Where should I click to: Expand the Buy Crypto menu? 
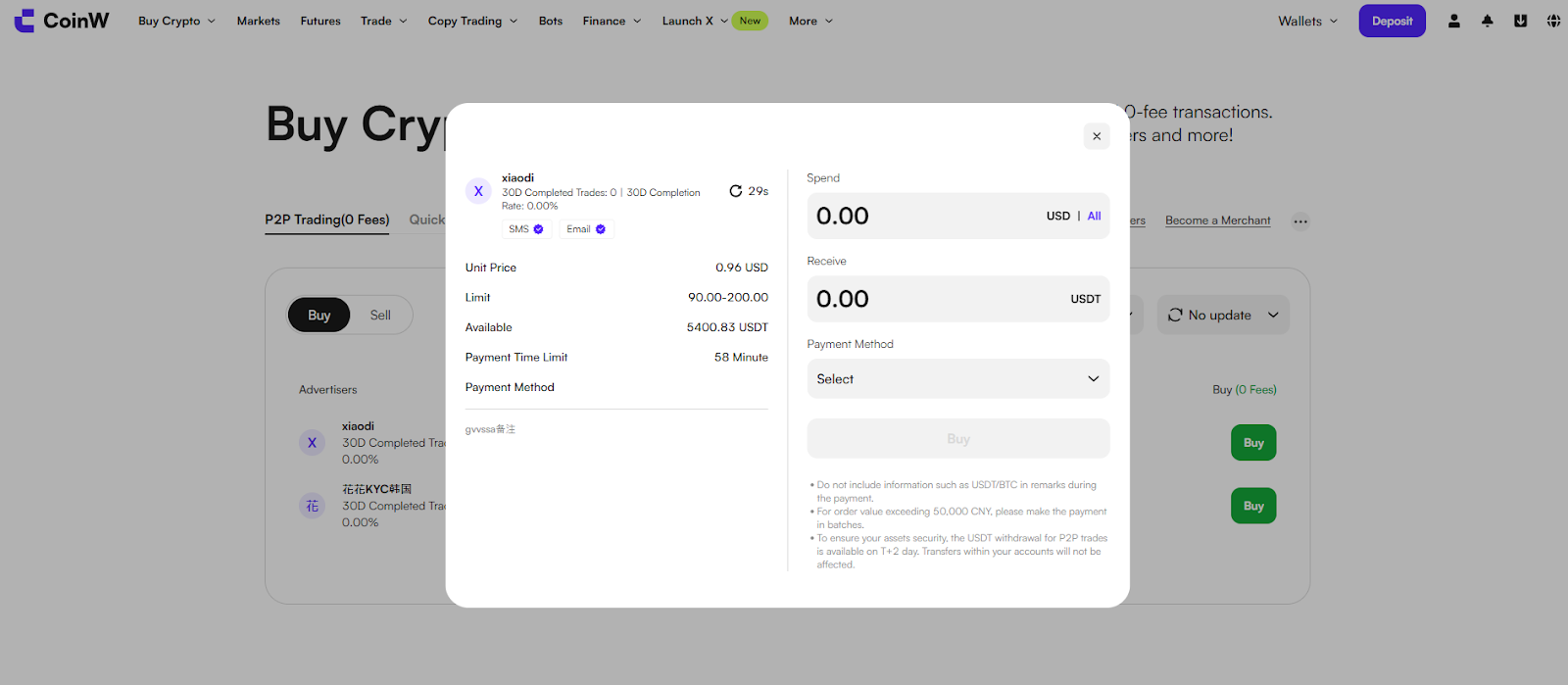point(176,21)
